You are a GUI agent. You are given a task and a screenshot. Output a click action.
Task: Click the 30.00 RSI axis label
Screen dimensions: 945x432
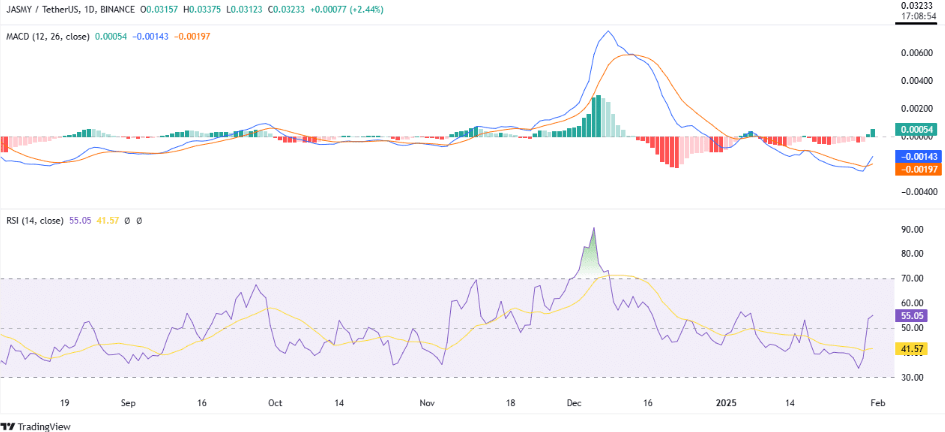[911, 378]
